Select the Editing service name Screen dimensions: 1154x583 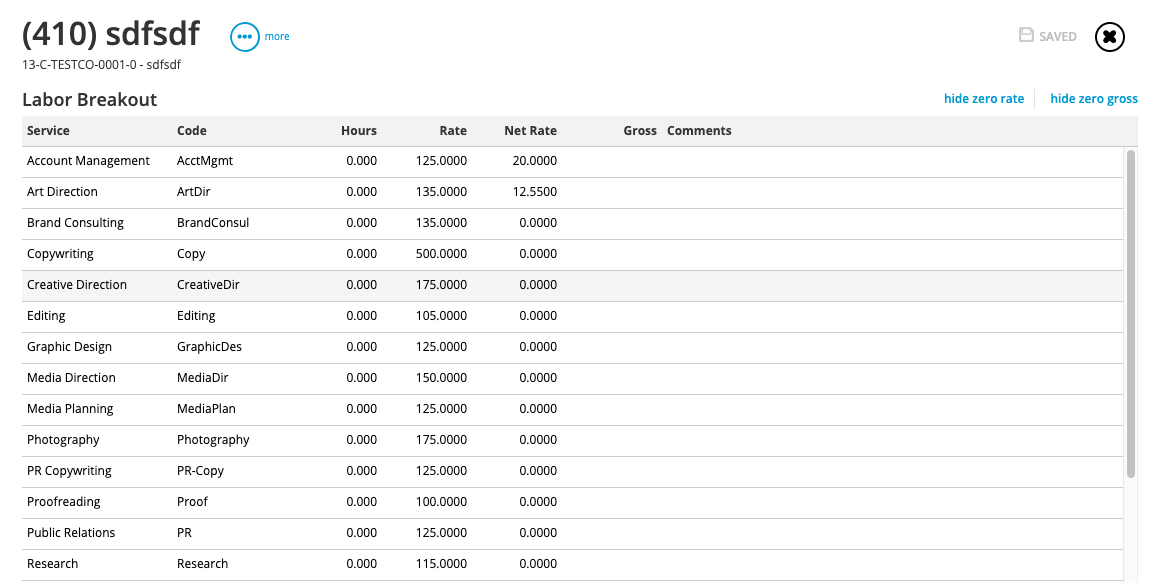46,316
